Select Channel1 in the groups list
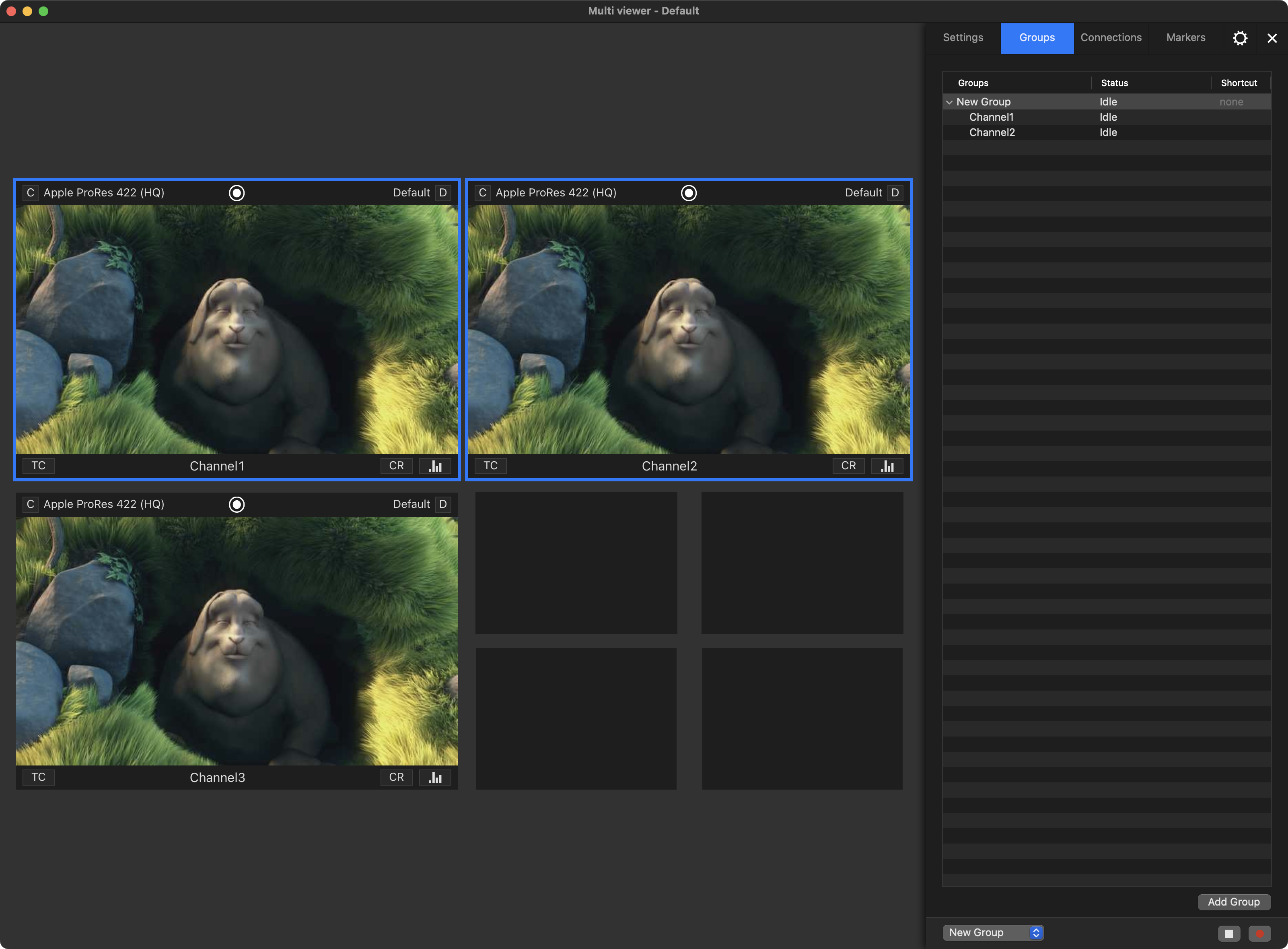1288x949 pixels. [x=991, y=117]
